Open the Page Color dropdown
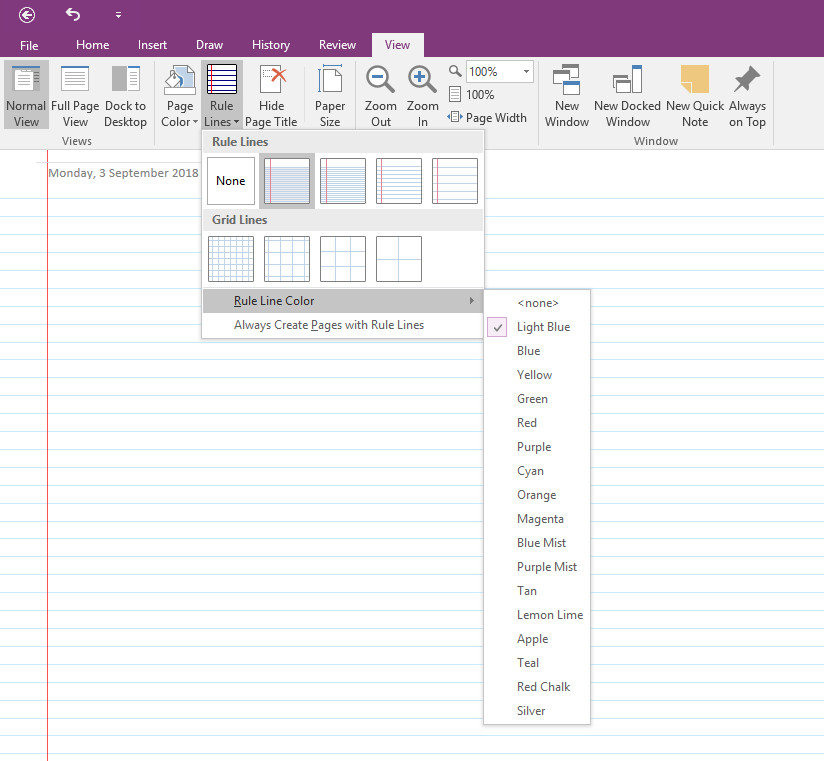This screenshot has height=761, width=824. [180, 96]
